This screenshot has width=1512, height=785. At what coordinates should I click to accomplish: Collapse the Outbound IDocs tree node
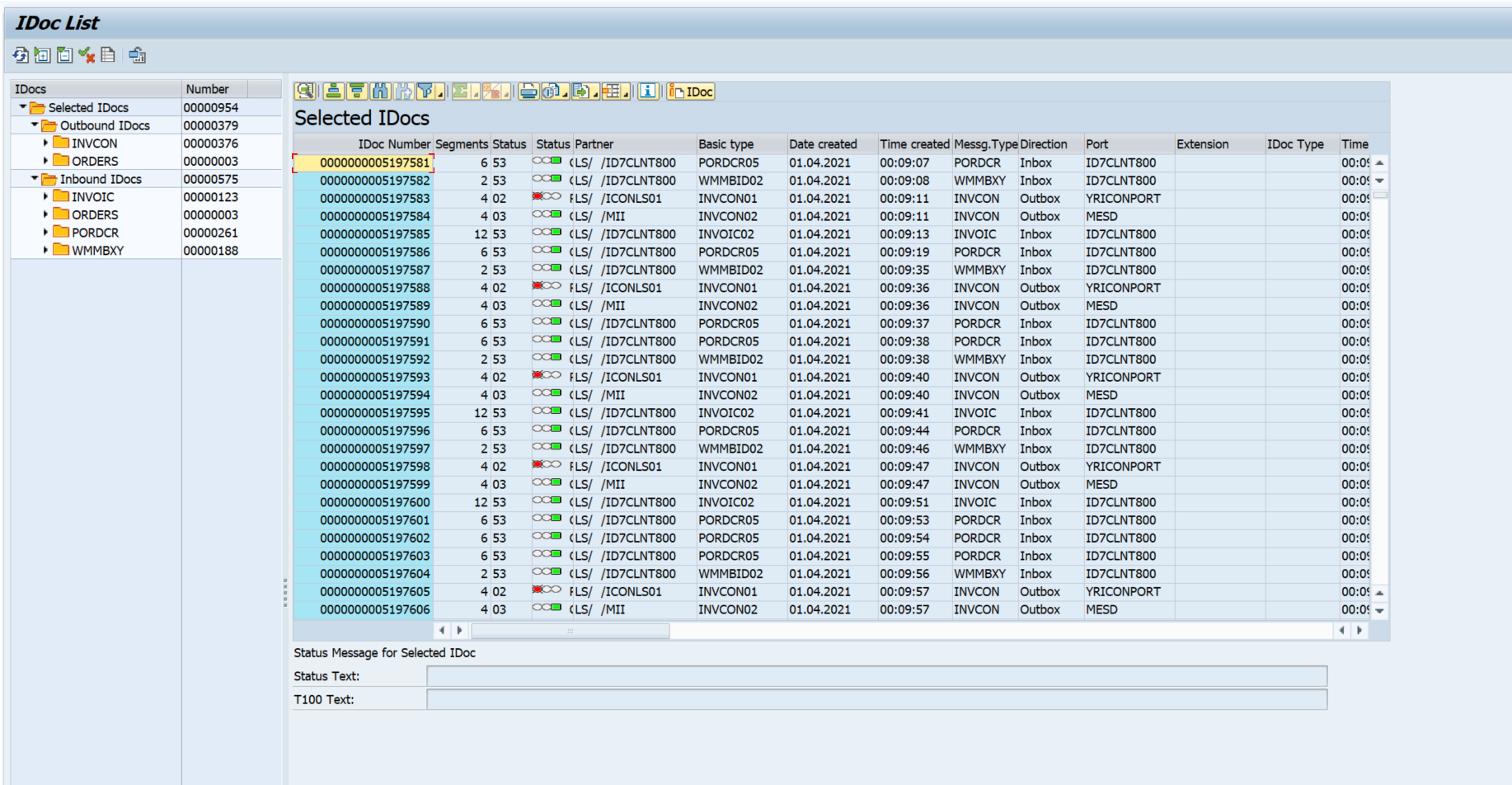pyautogui.click(x=35, y=125)
